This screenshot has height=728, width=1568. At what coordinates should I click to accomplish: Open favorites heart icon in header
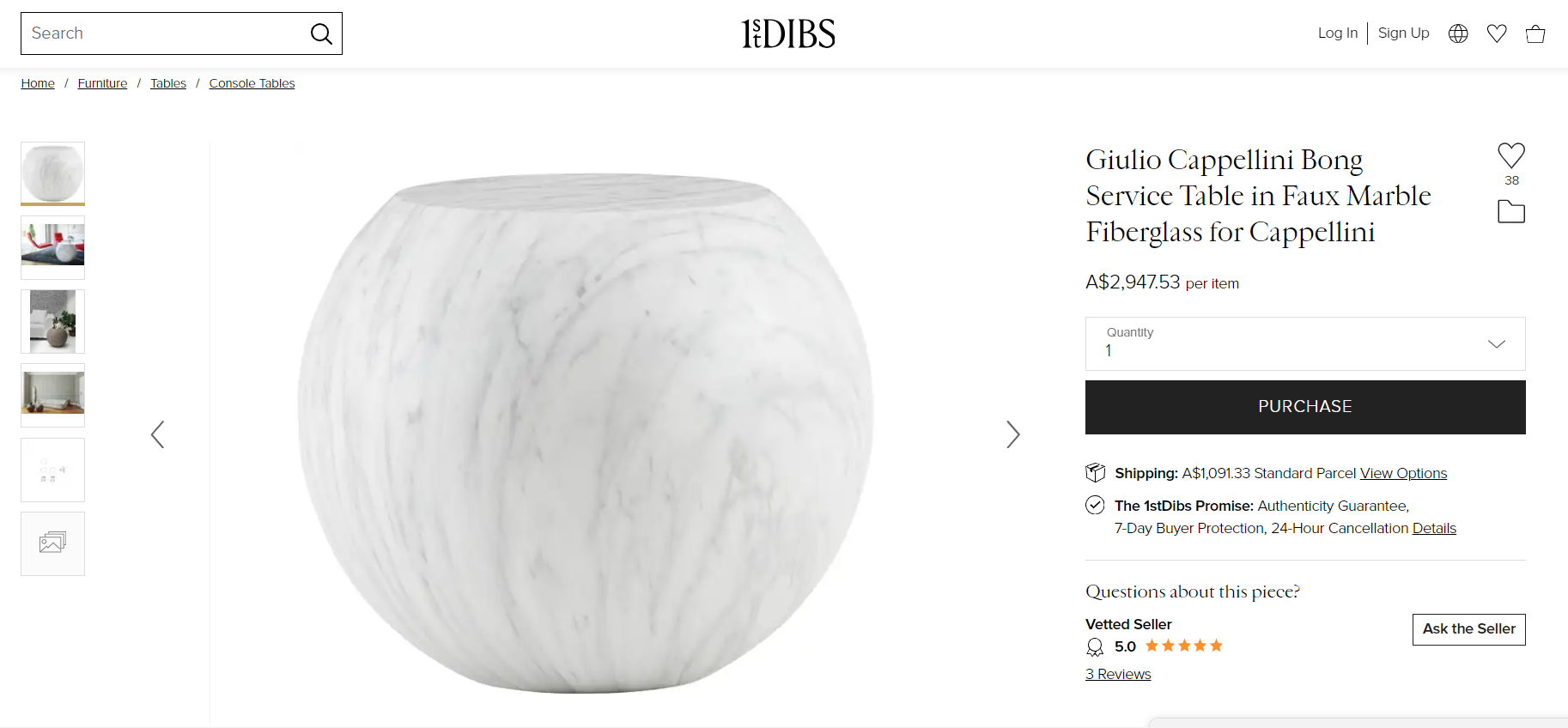1497,33
